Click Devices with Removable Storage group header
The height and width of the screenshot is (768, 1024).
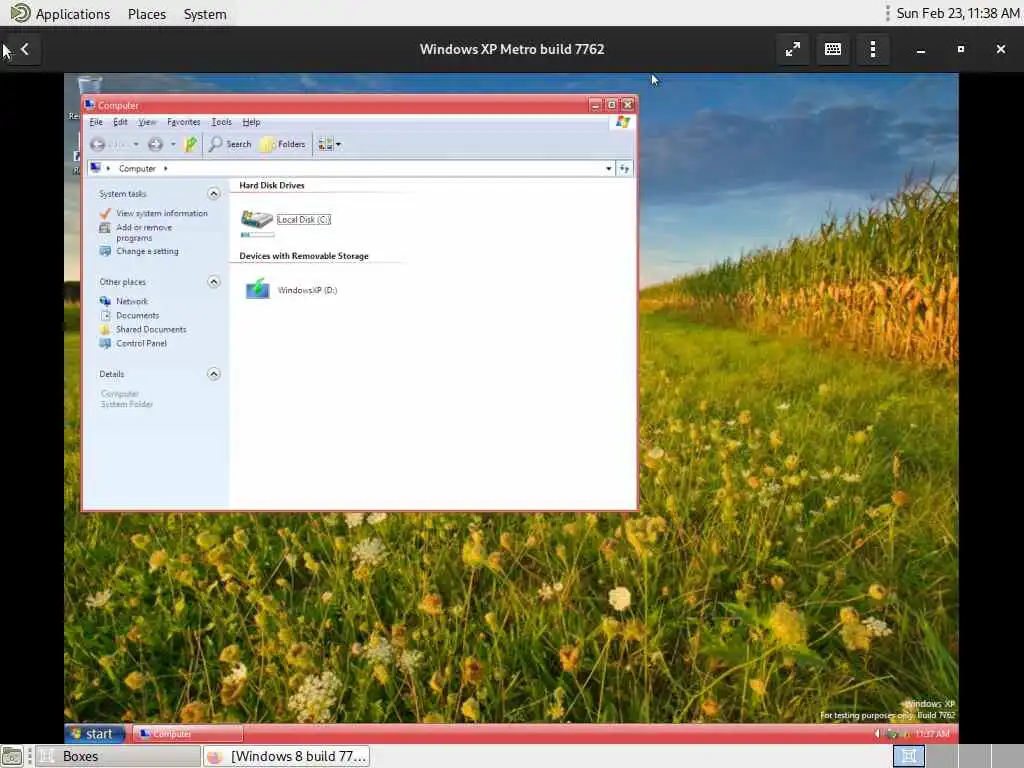304,256
